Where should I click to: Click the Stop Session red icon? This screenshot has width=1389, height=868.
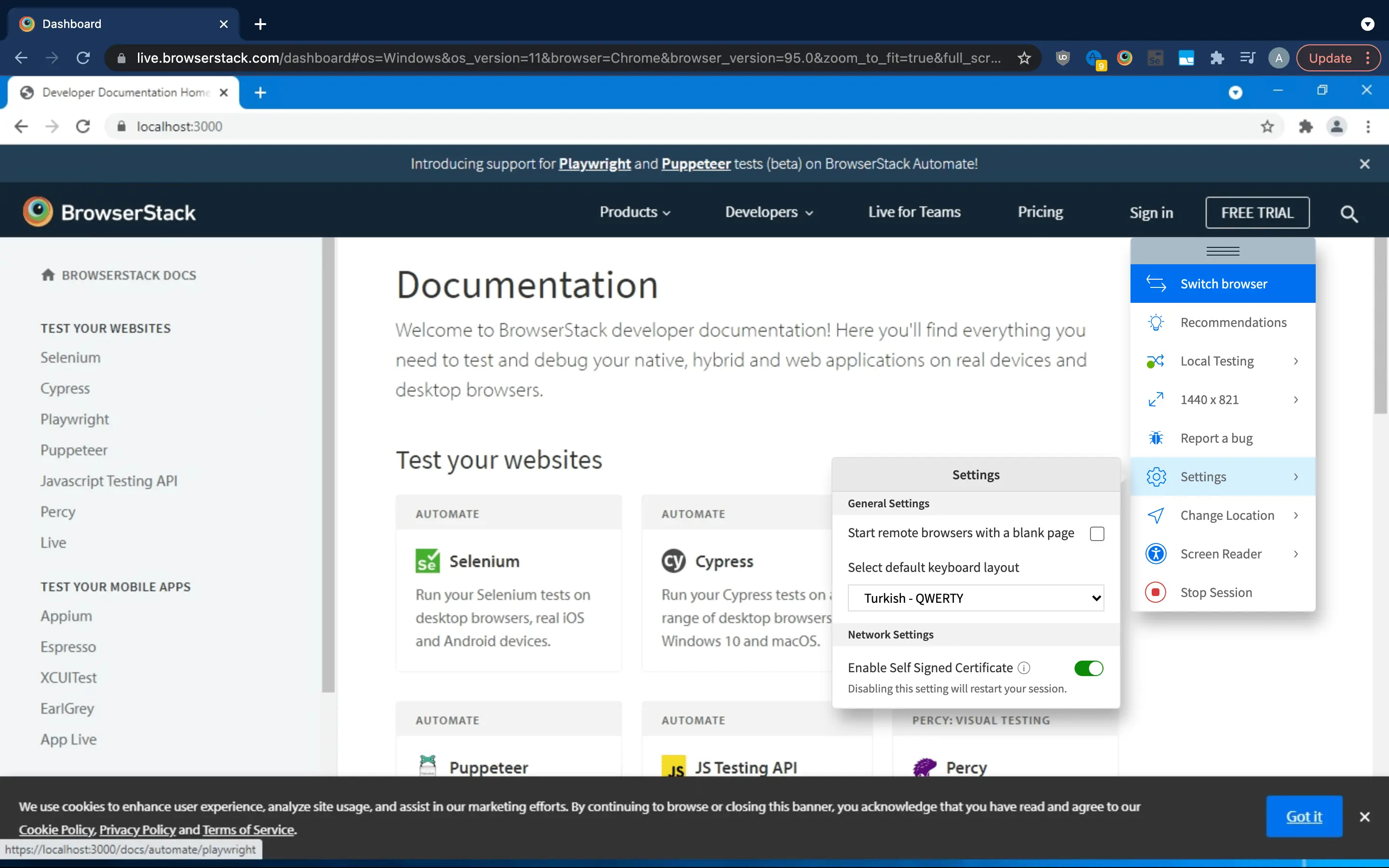(1156, 592)
